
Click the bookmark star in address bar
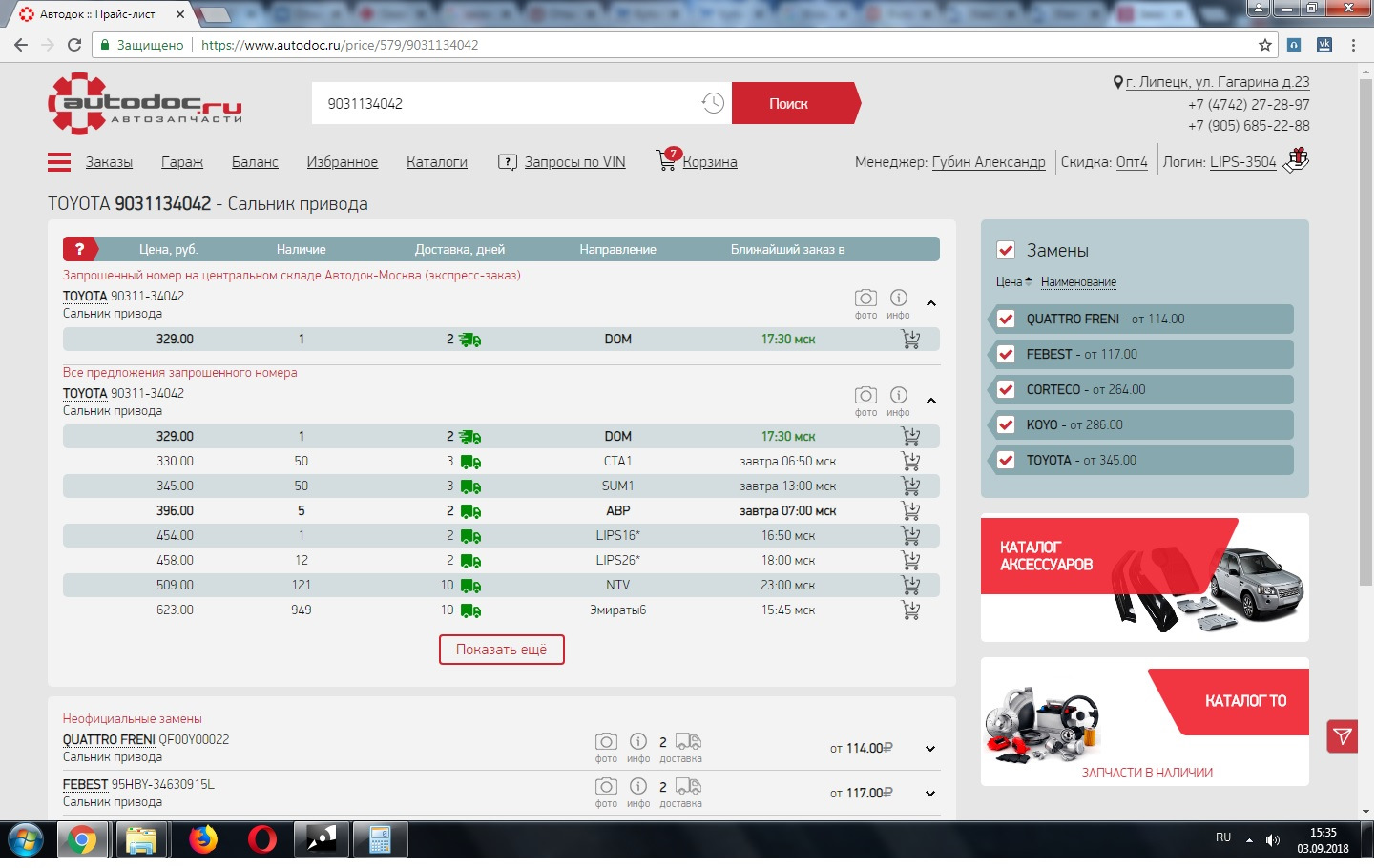(1265, 45)
